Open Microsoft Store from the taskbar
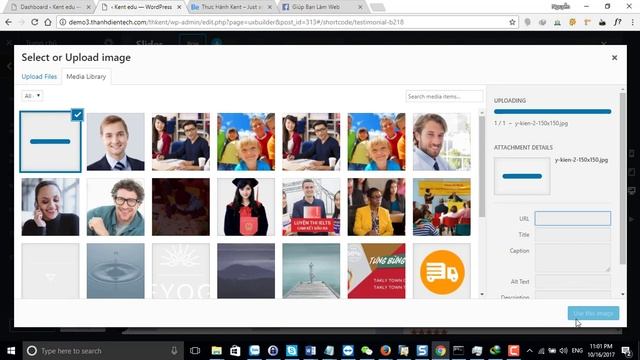Image resolution: width=640 pixels, height=360 pixels. (235, 351)
